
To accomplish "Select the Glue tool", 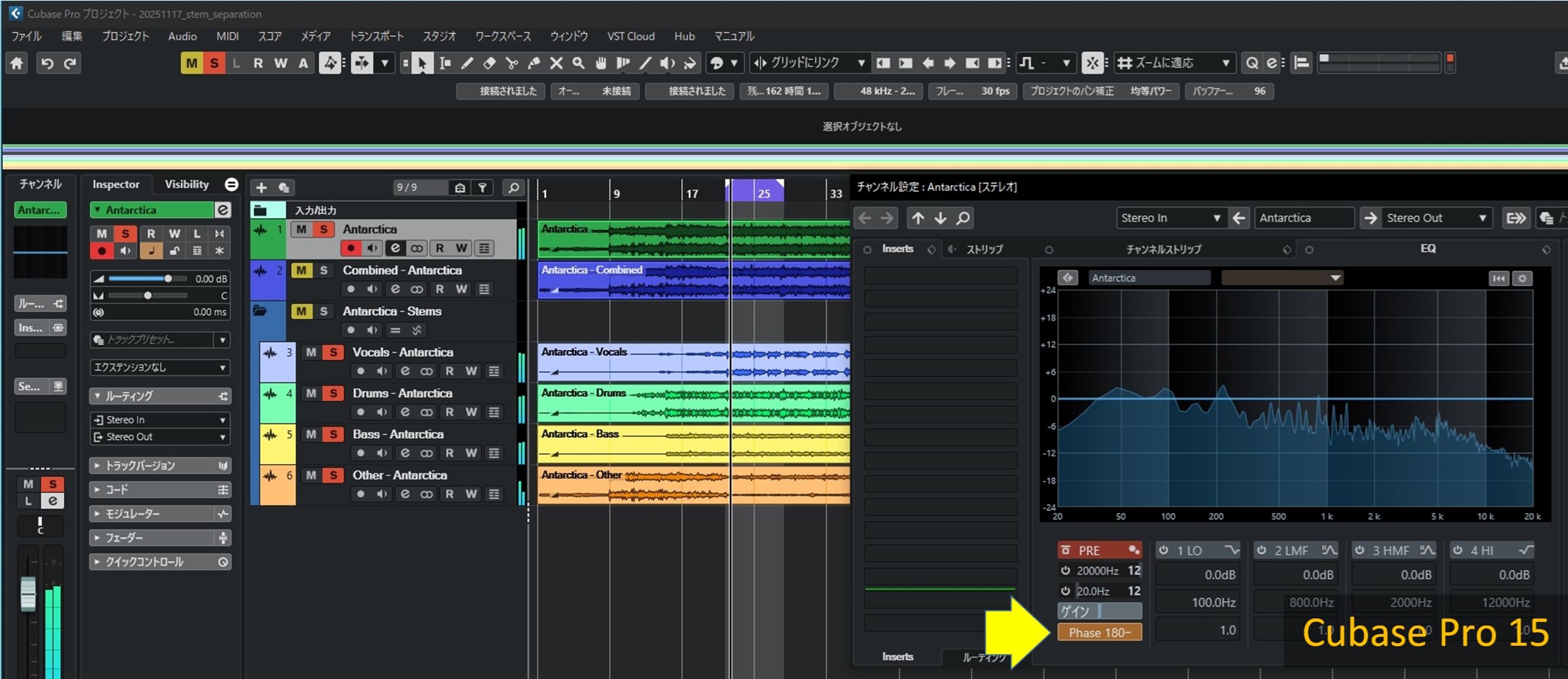I will 534,64.
